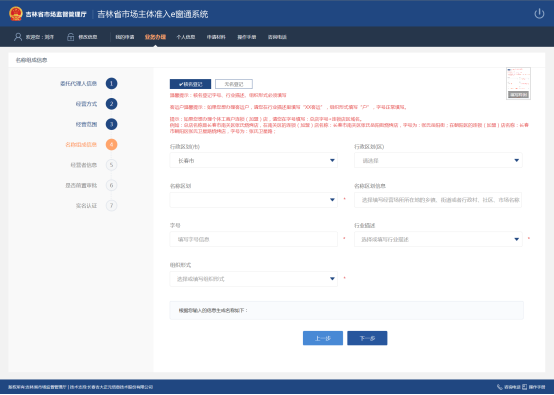Screen dimensions: 554x395
Task: Click the manual document icon in footer
Action: 525,387
